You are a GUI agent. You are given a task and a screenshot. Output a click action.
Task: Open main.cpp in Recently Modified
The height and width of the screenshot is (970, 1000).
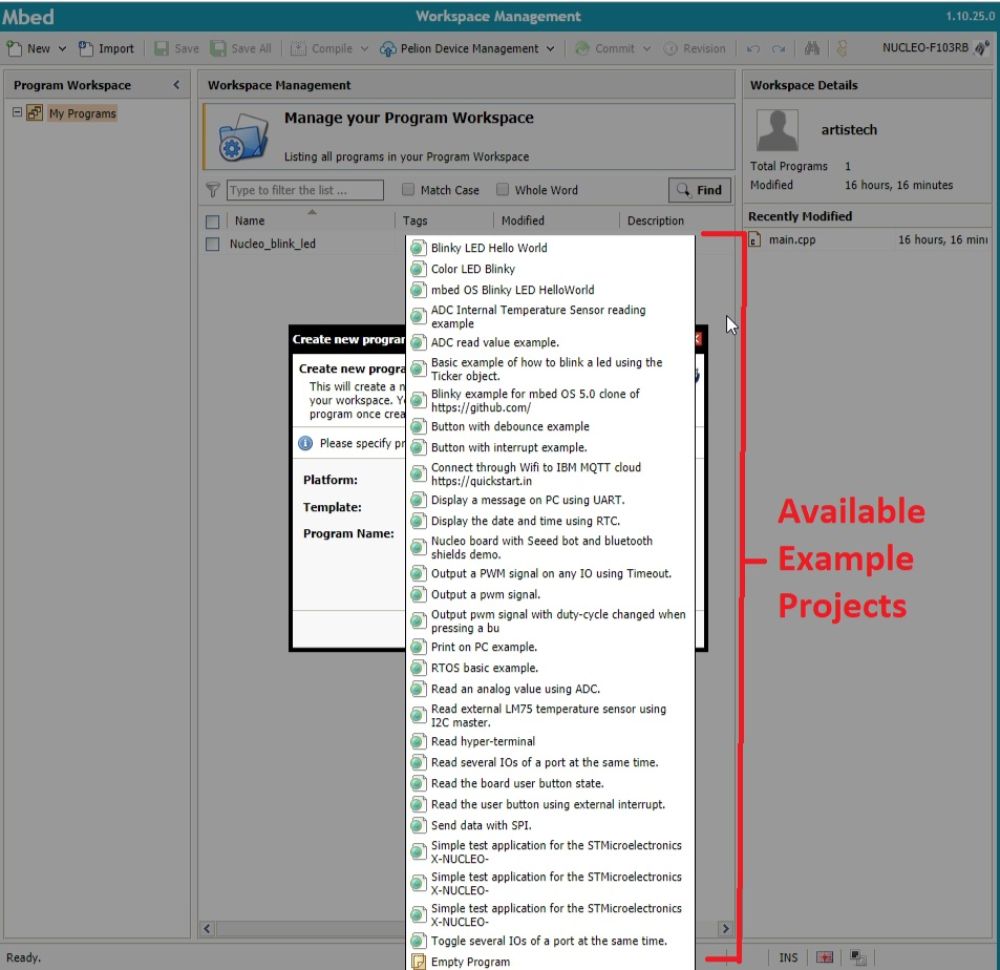[791, 240]
